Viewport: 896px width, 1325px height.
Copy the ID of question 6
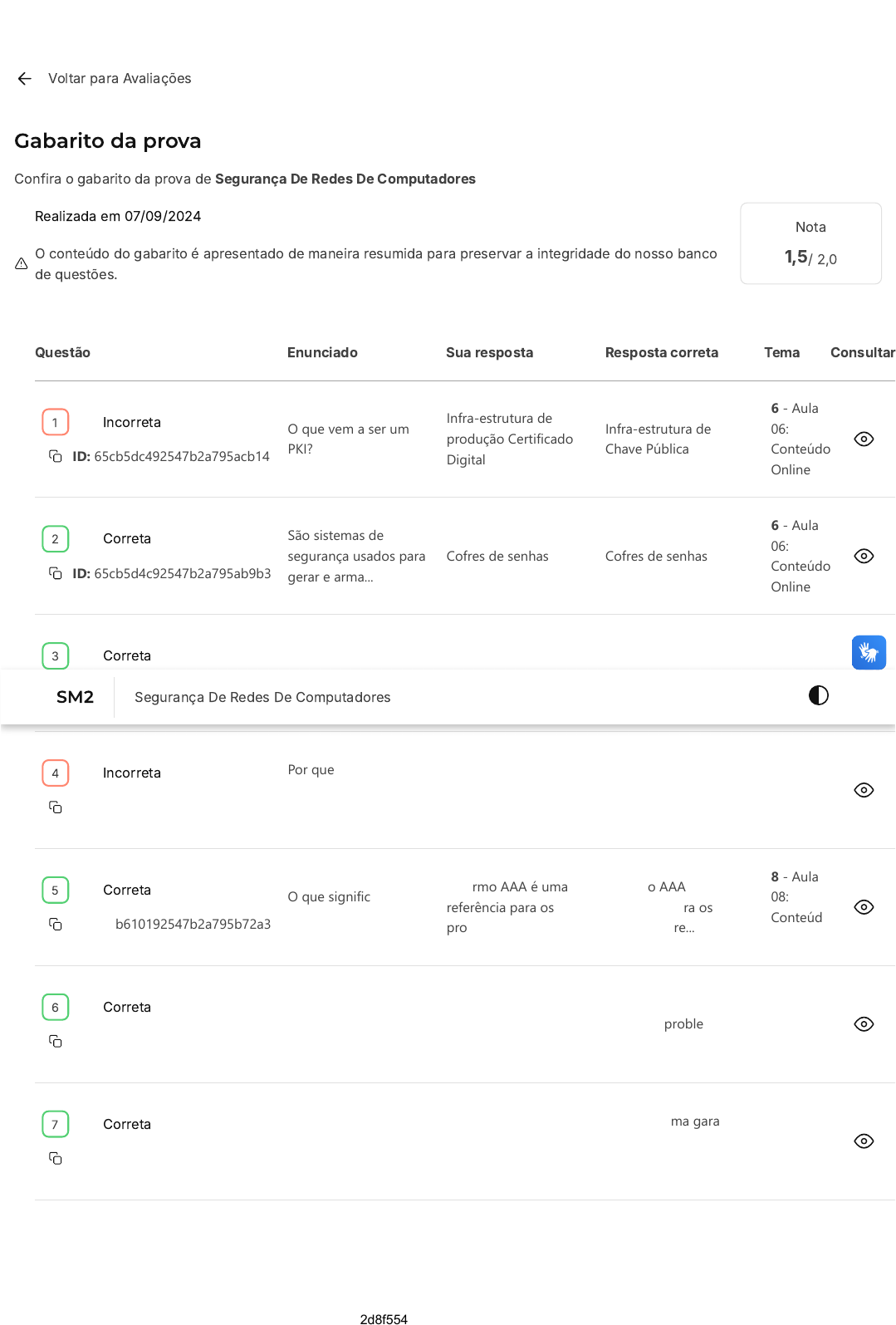coord(56,1042)
